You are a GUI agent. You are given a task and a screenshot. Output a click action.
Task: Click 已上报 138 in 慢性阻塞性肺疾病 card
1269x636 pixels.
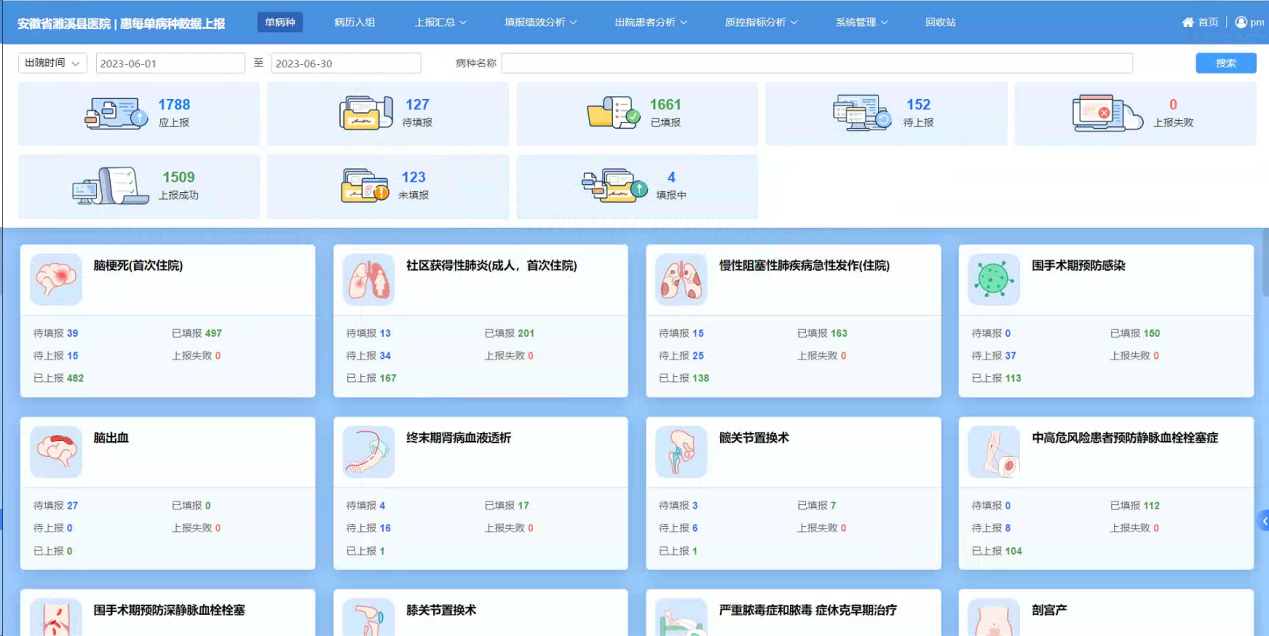tap(684, 378)
